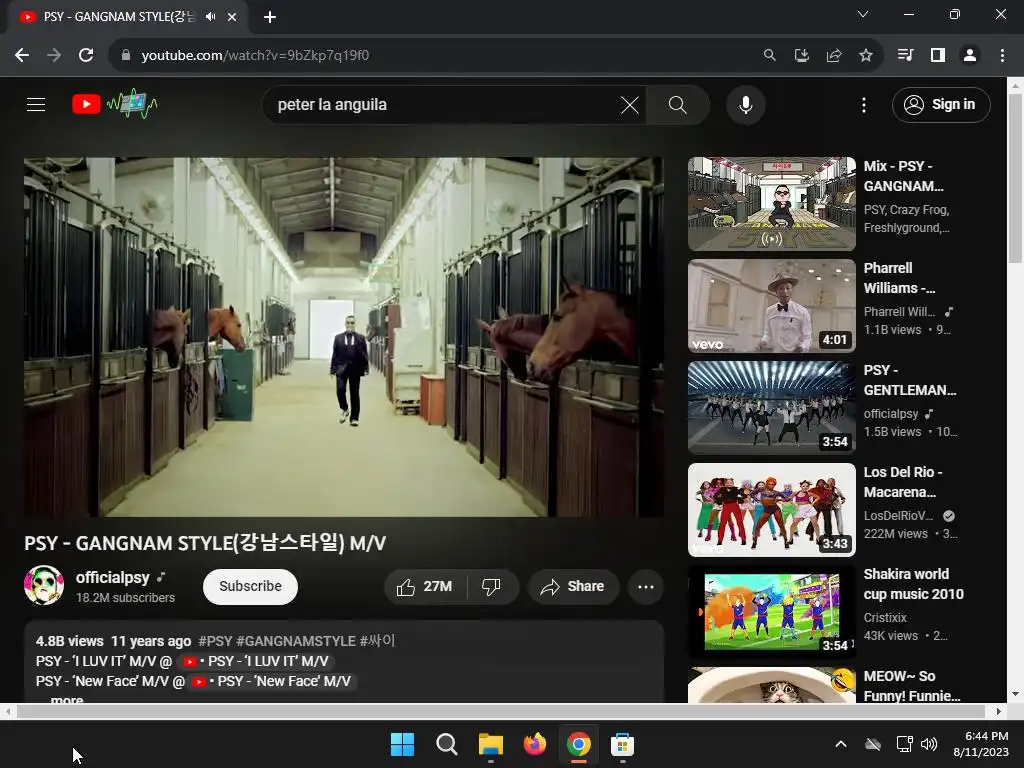Click the main video player
Viewport: 1024px width, 768px height.
[x=344, y=337]
